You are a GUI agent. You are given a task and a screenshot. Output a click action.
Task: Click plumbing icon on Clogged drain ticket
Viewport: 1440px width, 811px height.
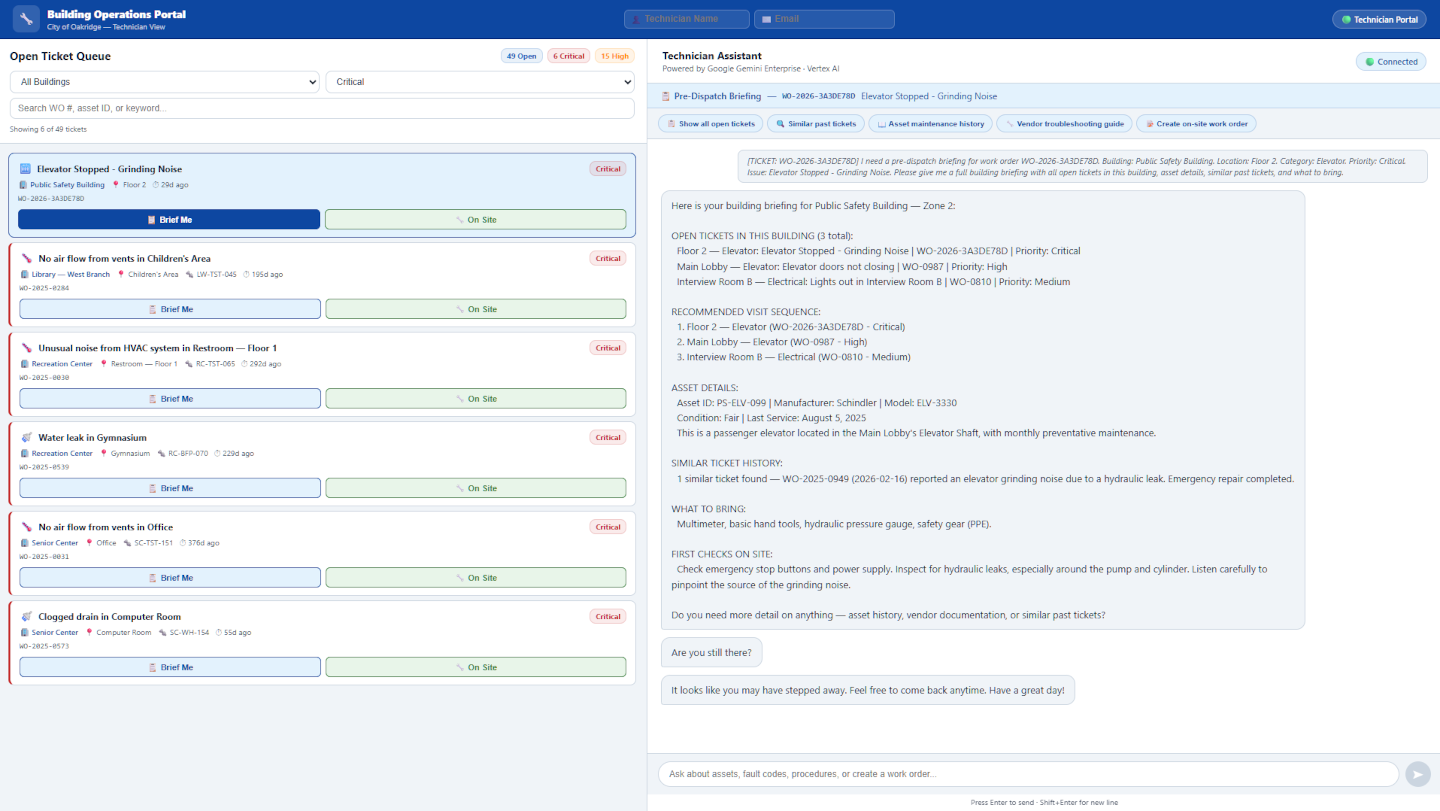point(26,616)
